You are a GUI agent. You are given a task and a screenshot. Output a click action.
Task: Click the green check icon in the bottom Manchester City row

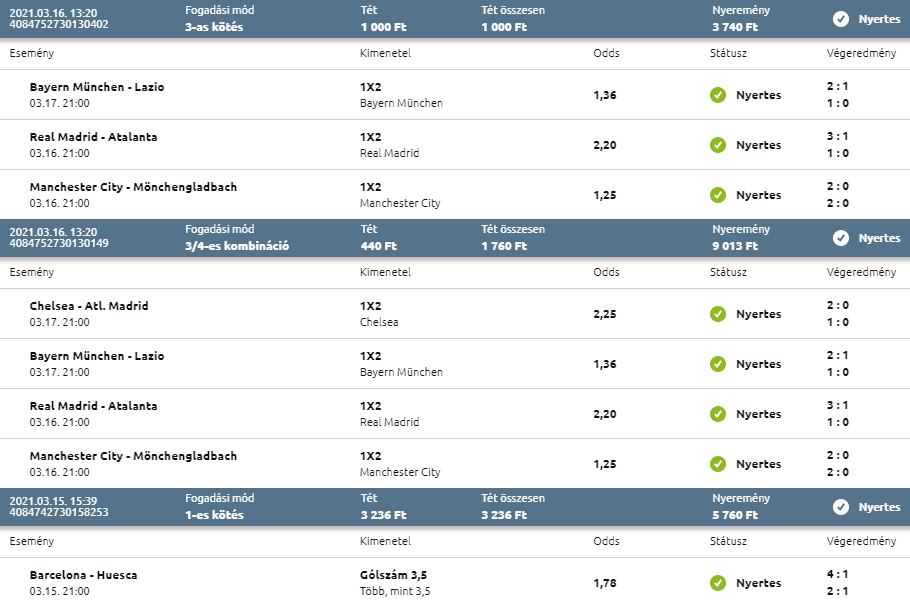pos(718,464)
